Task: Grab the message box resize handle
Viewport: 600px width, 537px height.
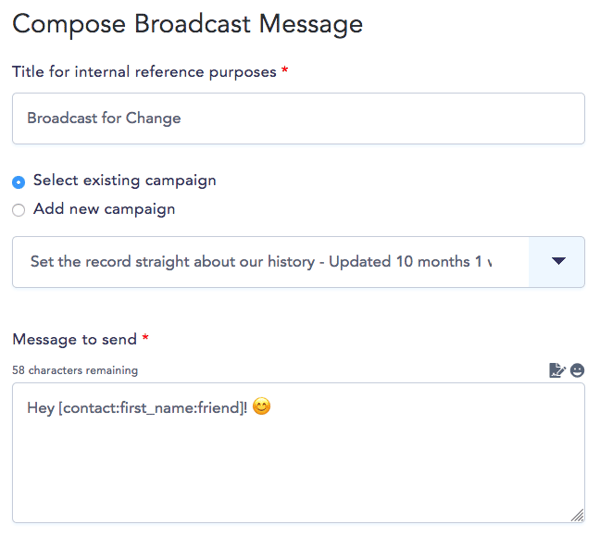Action: click(x=577, y=515)
